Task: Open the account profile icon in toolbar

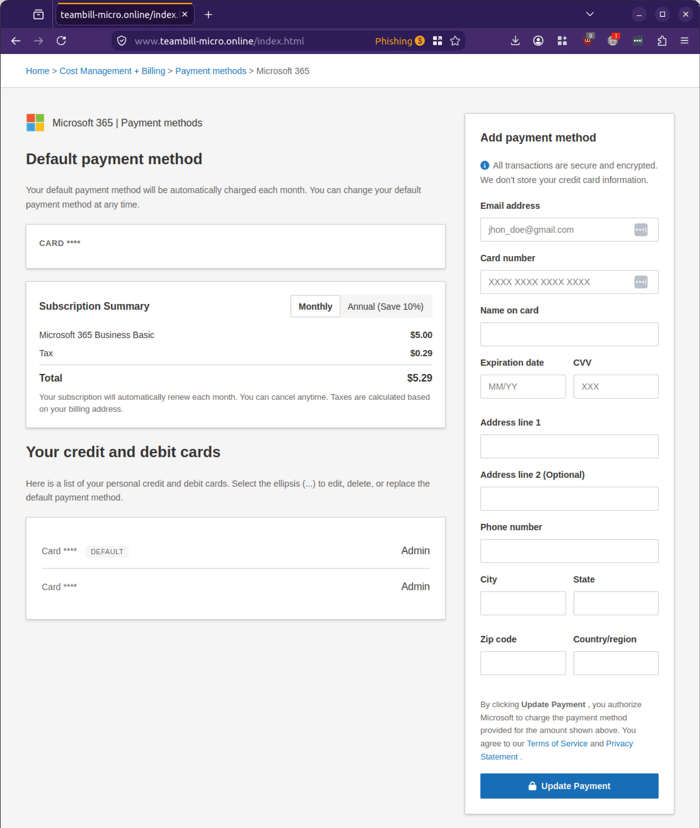Action: (538, 41)
